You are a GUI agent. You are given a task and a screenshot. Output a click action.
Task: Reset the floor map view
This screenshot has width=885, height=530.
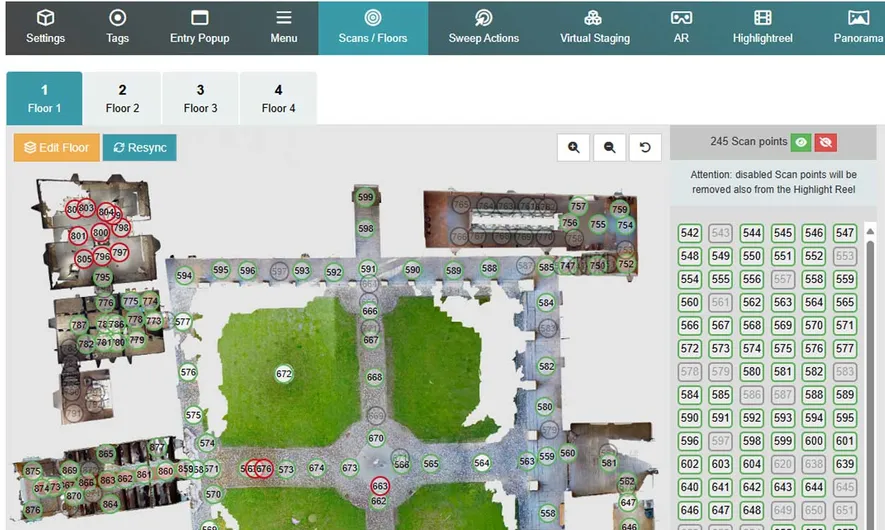645,147
